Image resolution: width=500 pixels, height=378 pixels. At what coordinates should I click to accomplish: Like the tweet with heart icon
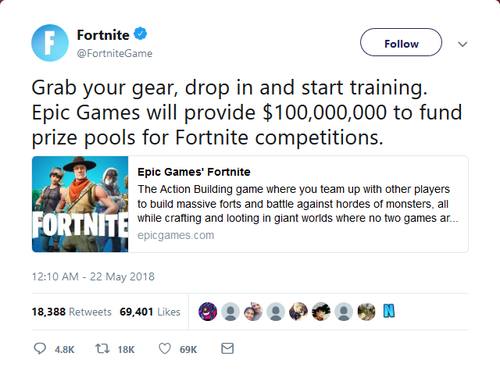[165, 349]
